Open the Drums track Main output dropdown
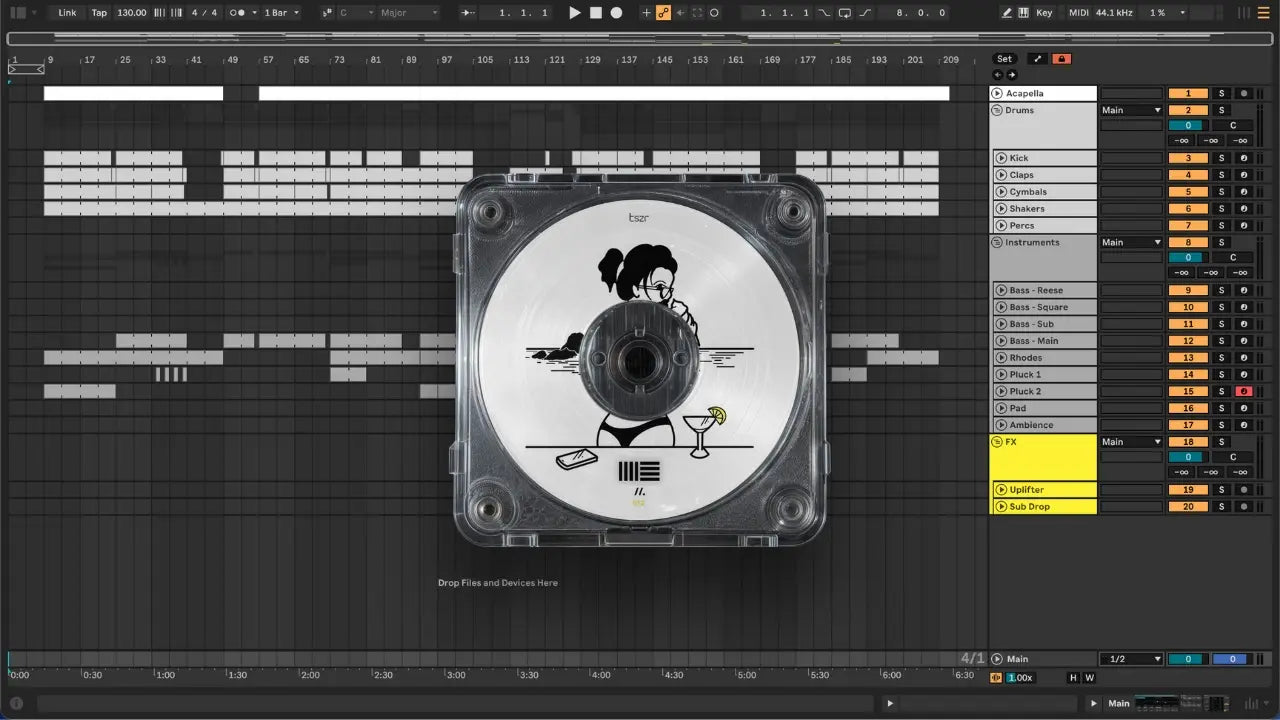Screen dimensions: 1280x720 pyautogui.click(x=1131, y=110)
